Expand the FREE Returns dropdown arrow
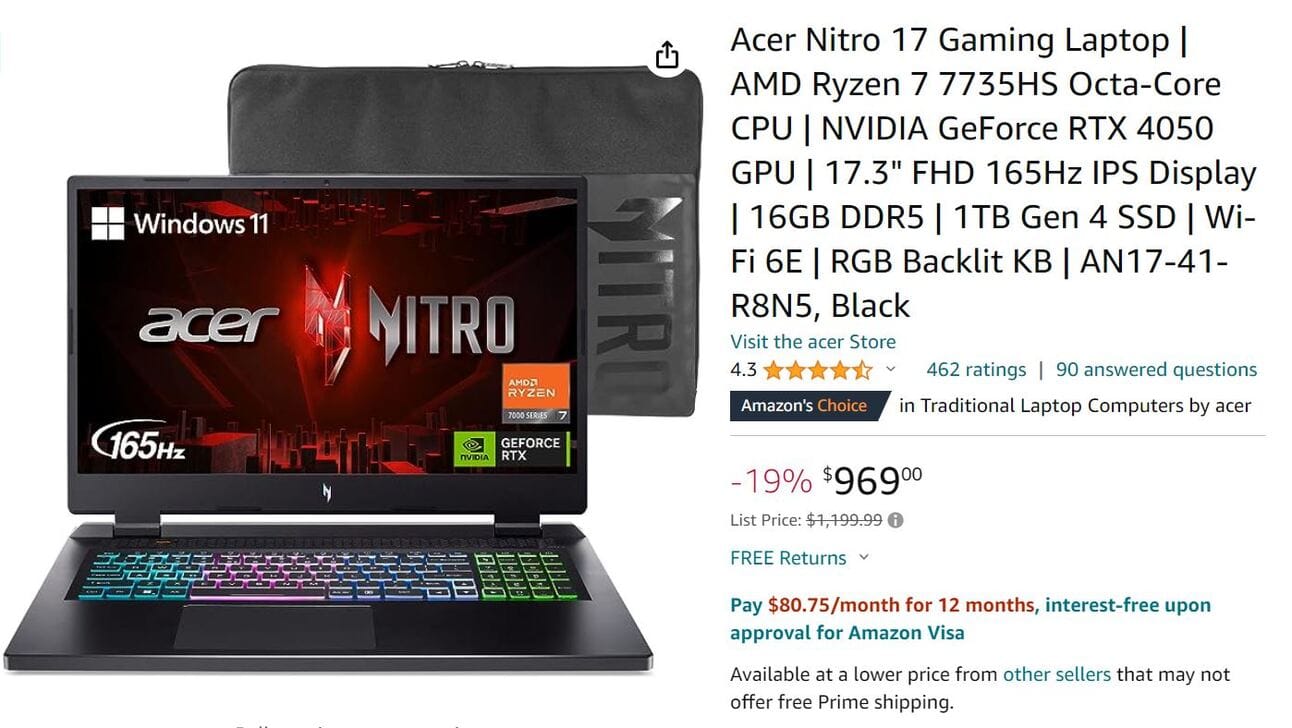Image resolution: width=1292 pixels, height=728 pixels. coord(864,558)
